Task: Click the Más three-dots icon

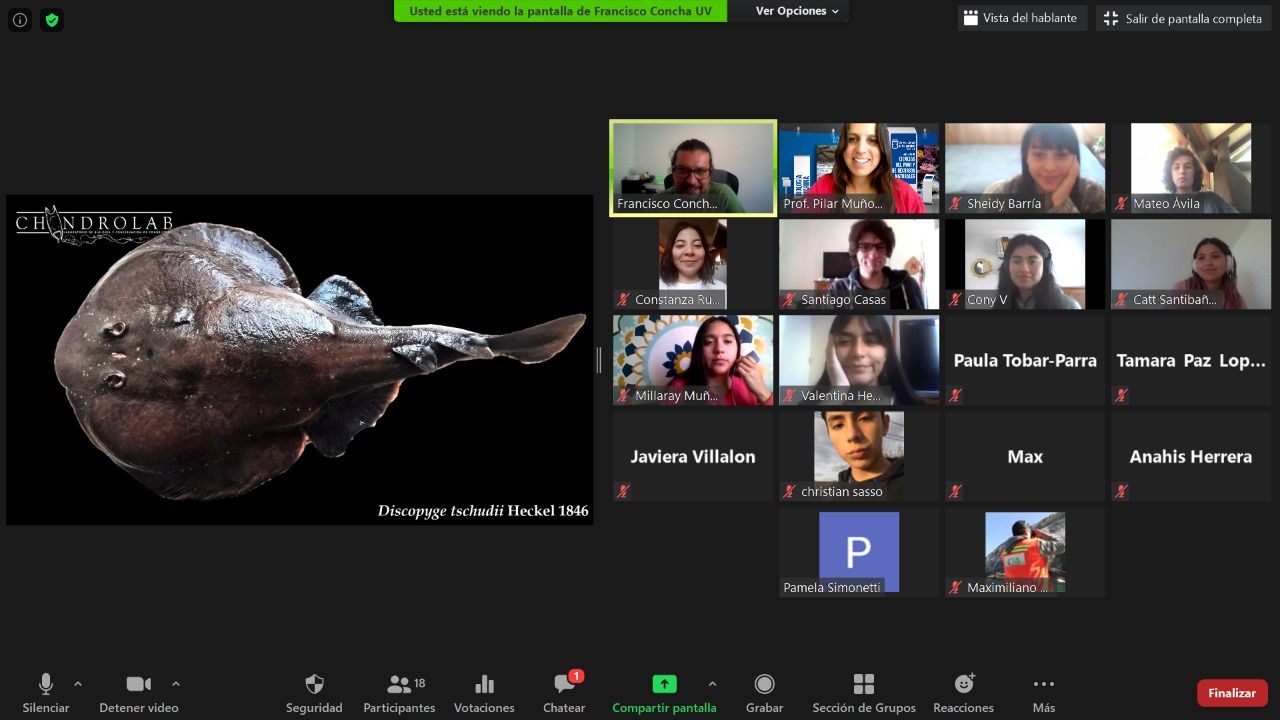Action: pos(1044,685)
